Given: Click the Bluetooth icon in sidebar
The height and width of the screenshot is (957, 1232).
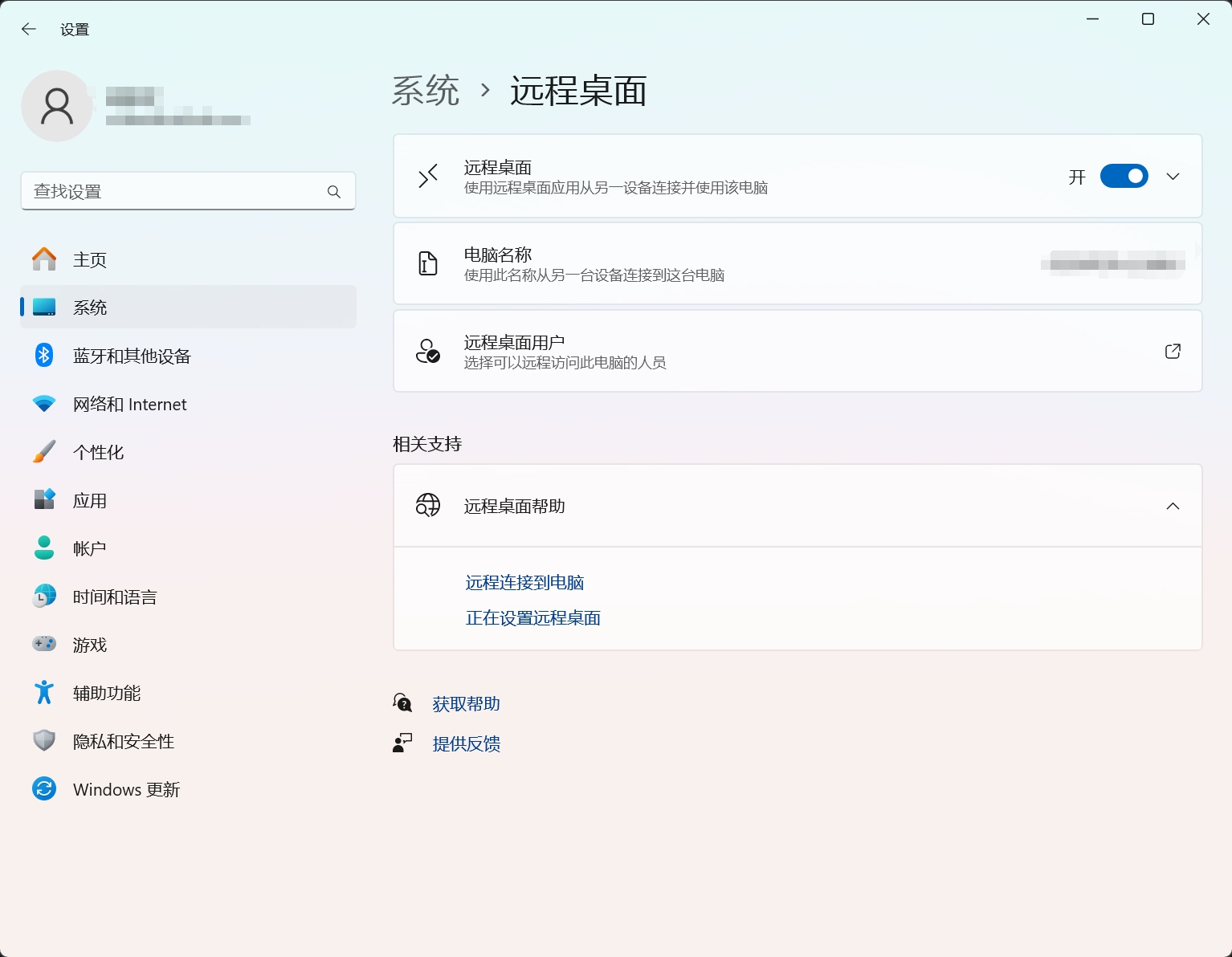Looking at the screenshot, I should 44,356.
